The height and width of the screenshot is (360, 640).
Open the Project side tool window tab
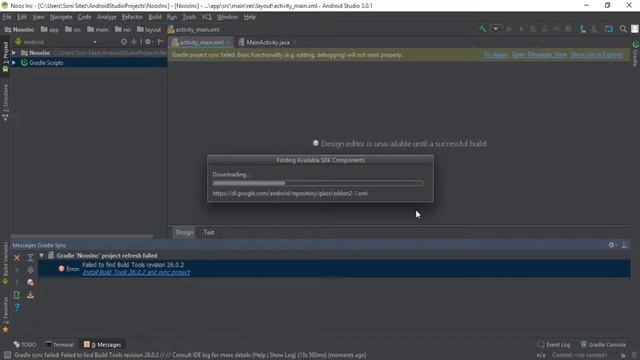coord(5,57)
